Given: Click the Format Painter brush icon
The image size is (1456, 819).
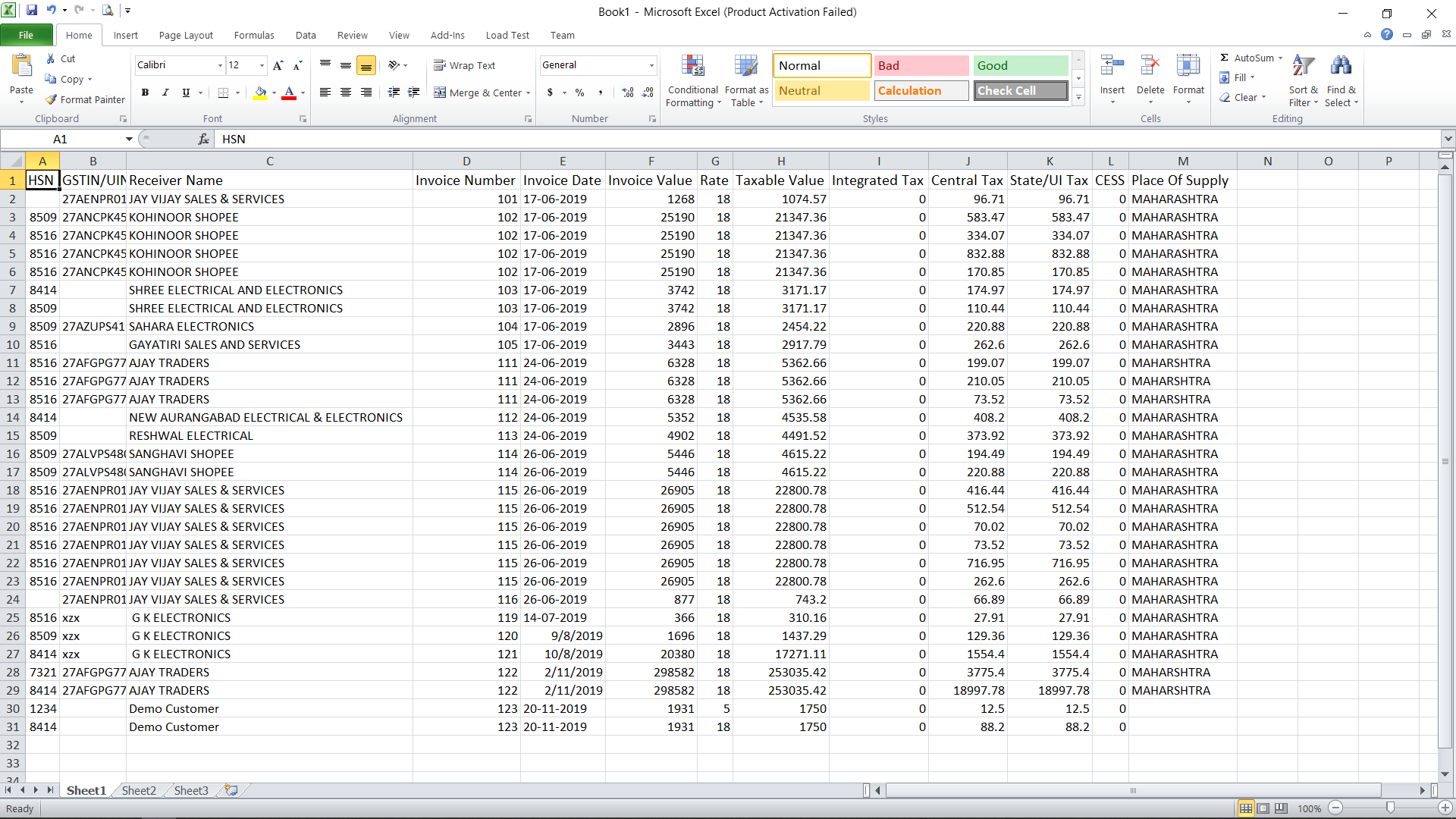Looking at the screenshot, I should pos(51,99).
